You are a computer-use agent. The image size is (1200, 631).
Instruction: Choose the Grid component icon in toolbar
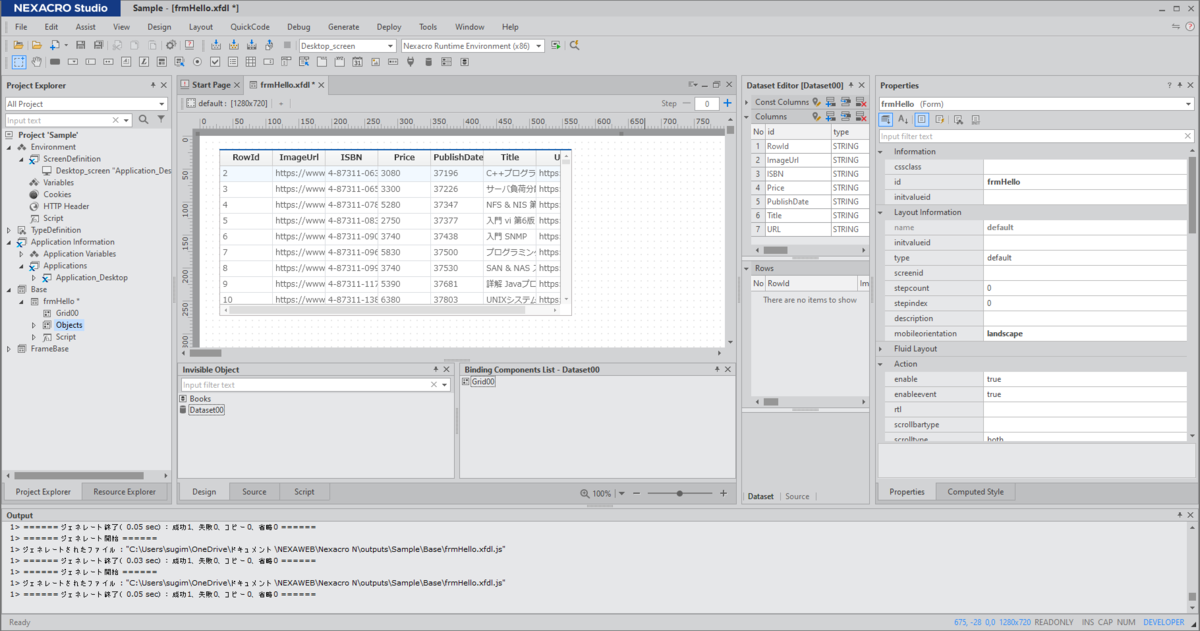[251, 62]
